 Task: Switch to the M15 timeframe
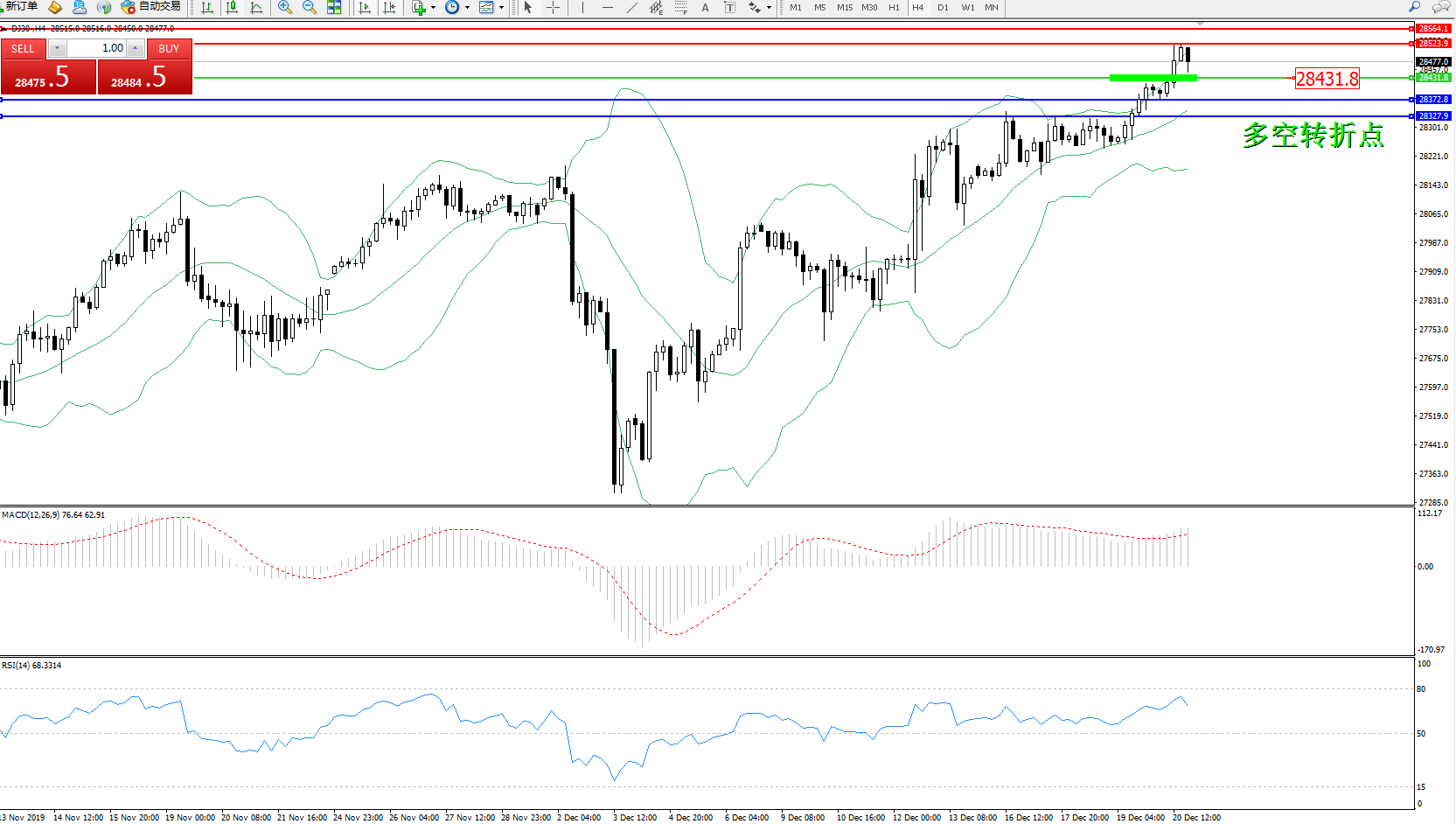click(x=844, y=8)
